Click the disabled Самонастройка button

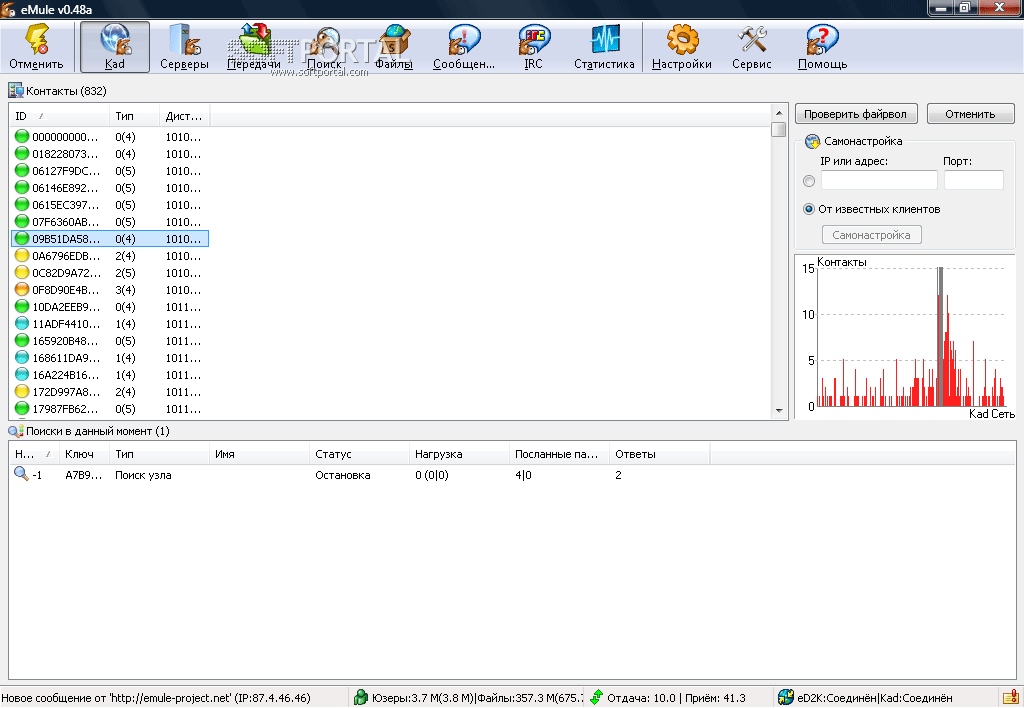(871, 234)
